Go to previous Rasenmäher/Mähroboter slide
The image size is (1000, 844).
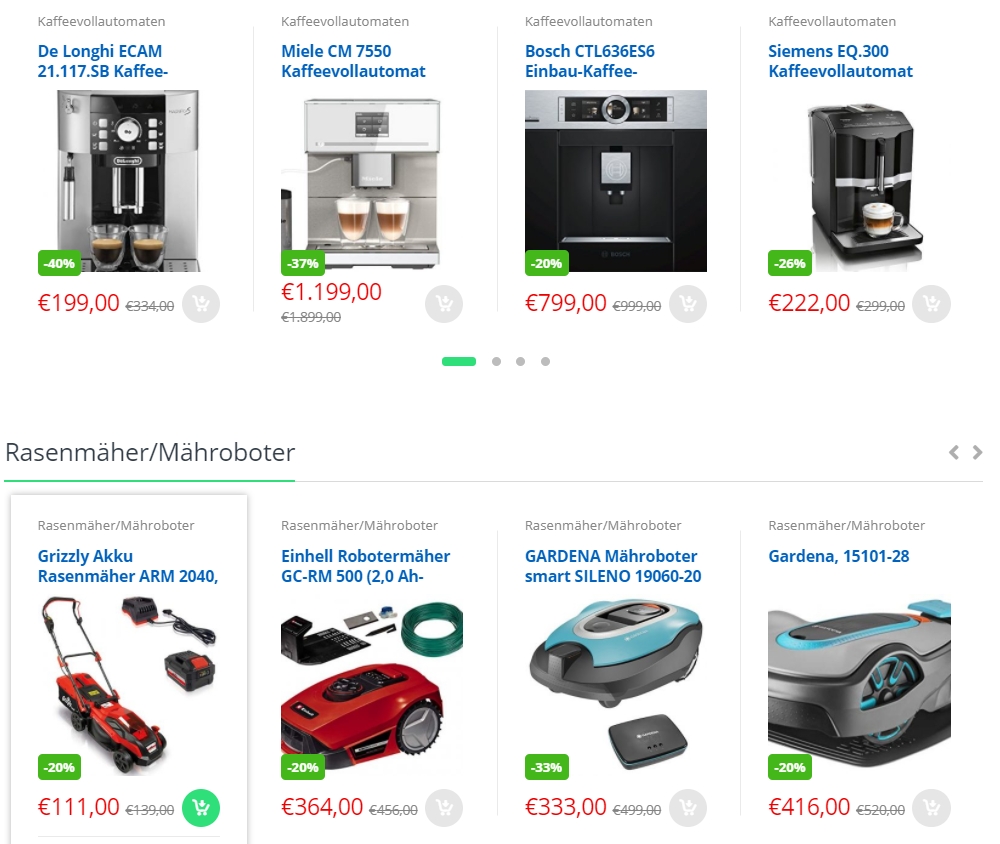953,452
